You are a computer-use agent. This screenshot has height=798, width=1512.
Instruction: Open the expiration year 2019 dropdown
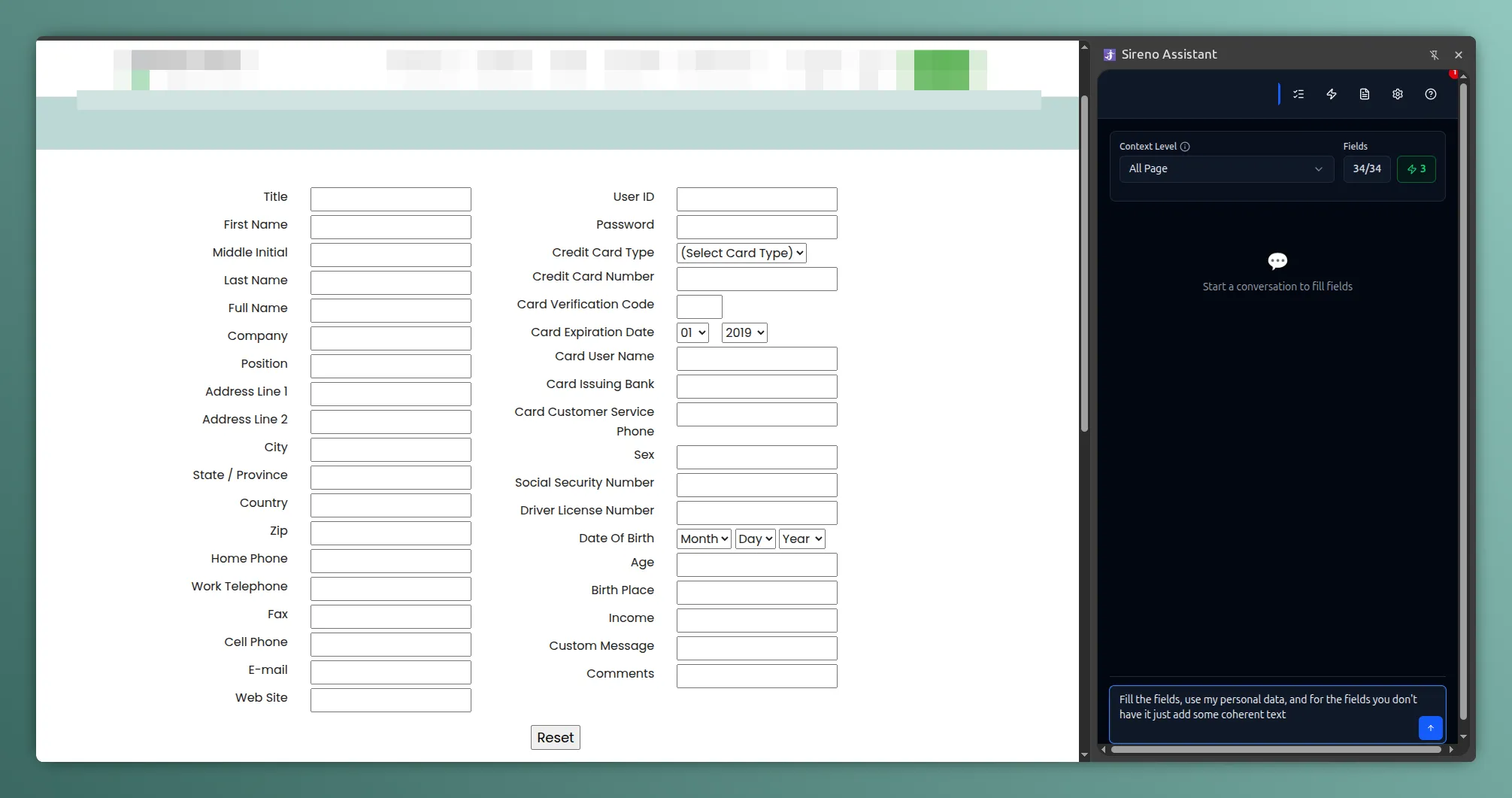pos(744,333)
